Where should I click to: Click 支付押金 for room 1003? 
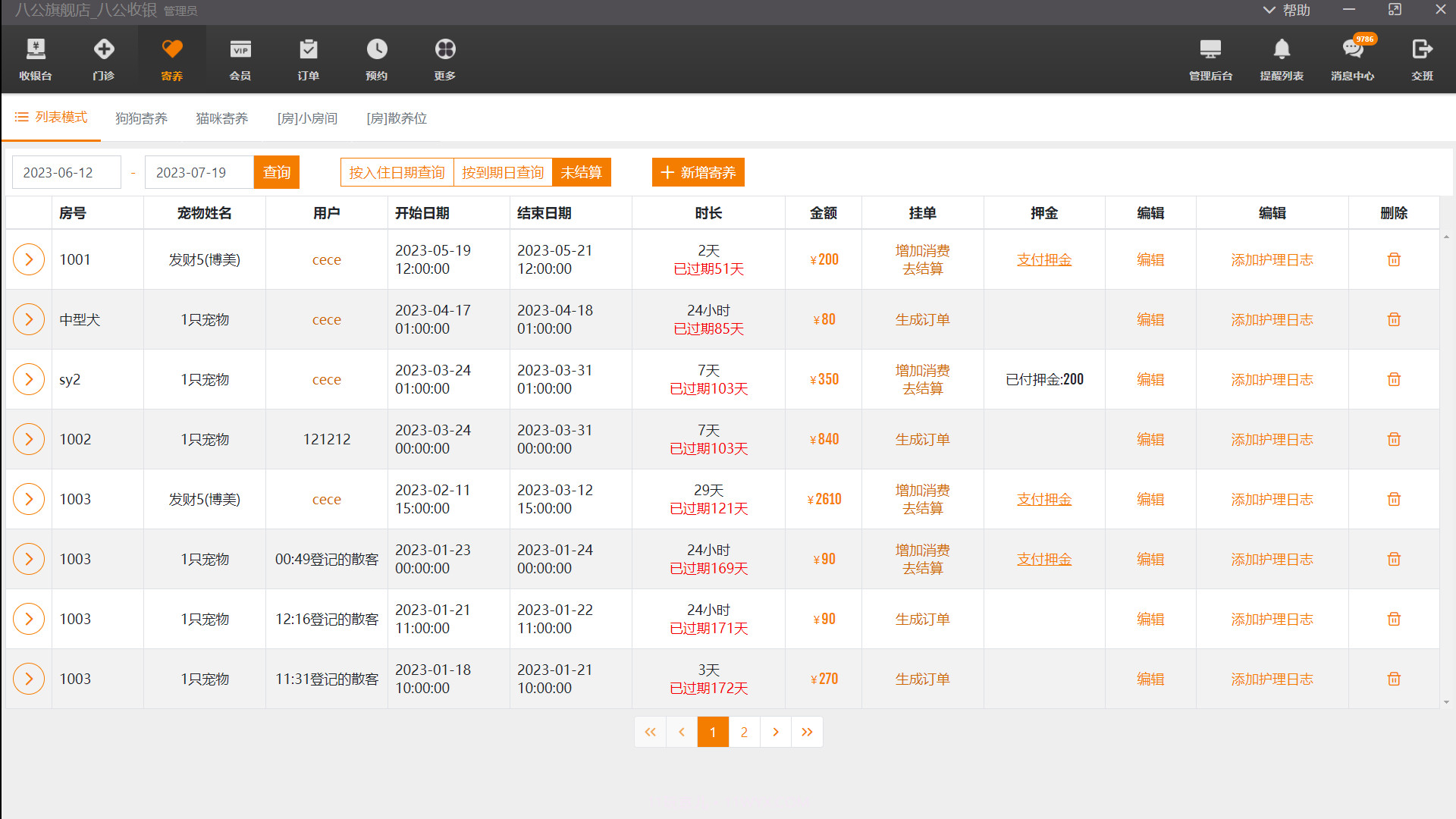[1044, 499]
